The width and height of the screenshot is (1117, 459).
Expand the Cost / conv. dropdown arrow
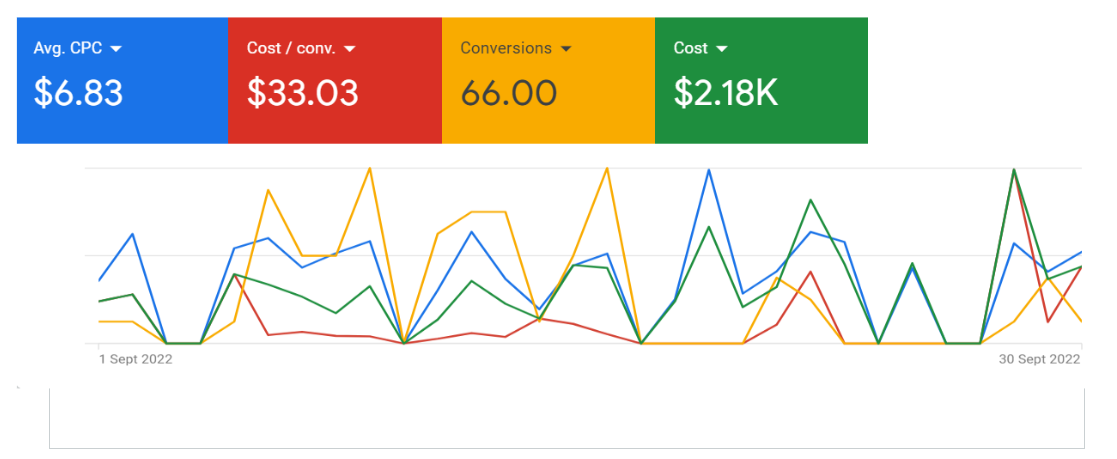349,49
